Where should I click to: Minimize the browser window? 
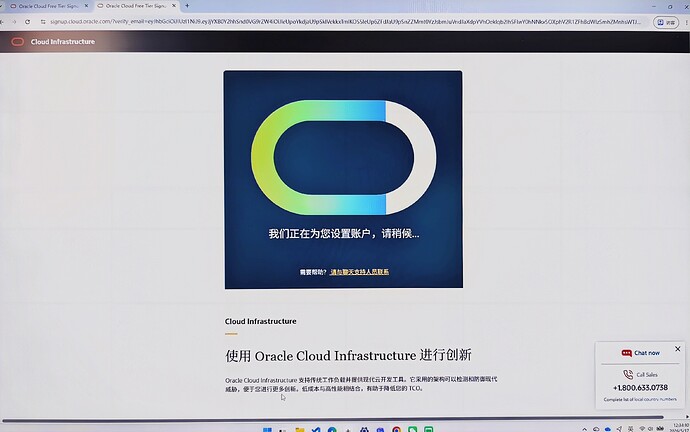[x=654, y=6]
